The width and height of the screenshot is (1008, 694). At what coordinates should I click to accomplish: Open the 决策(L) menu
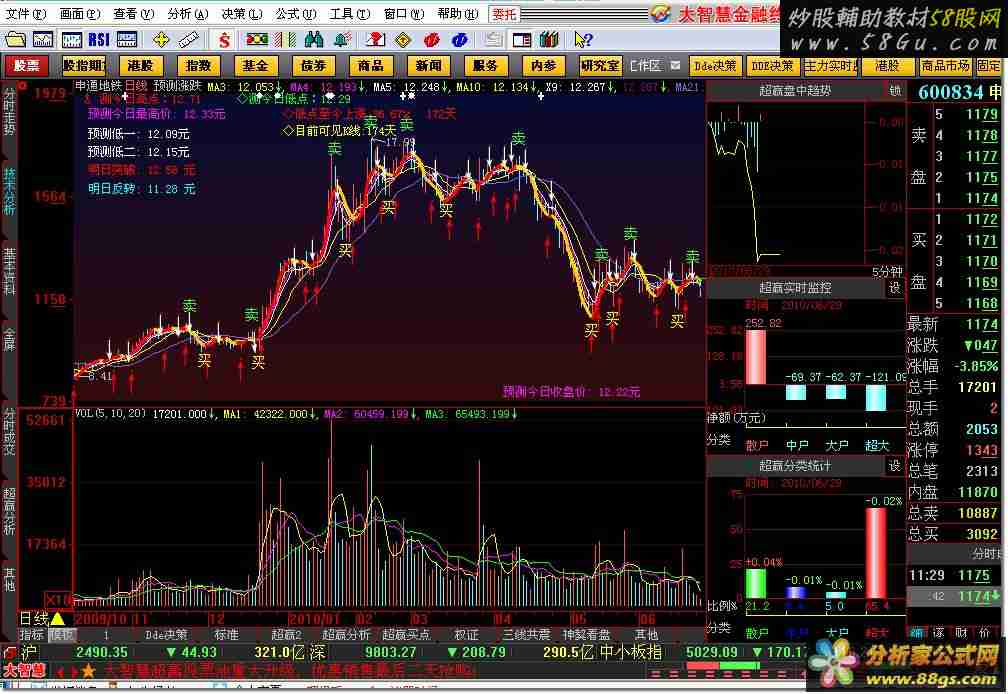(242, 13)
